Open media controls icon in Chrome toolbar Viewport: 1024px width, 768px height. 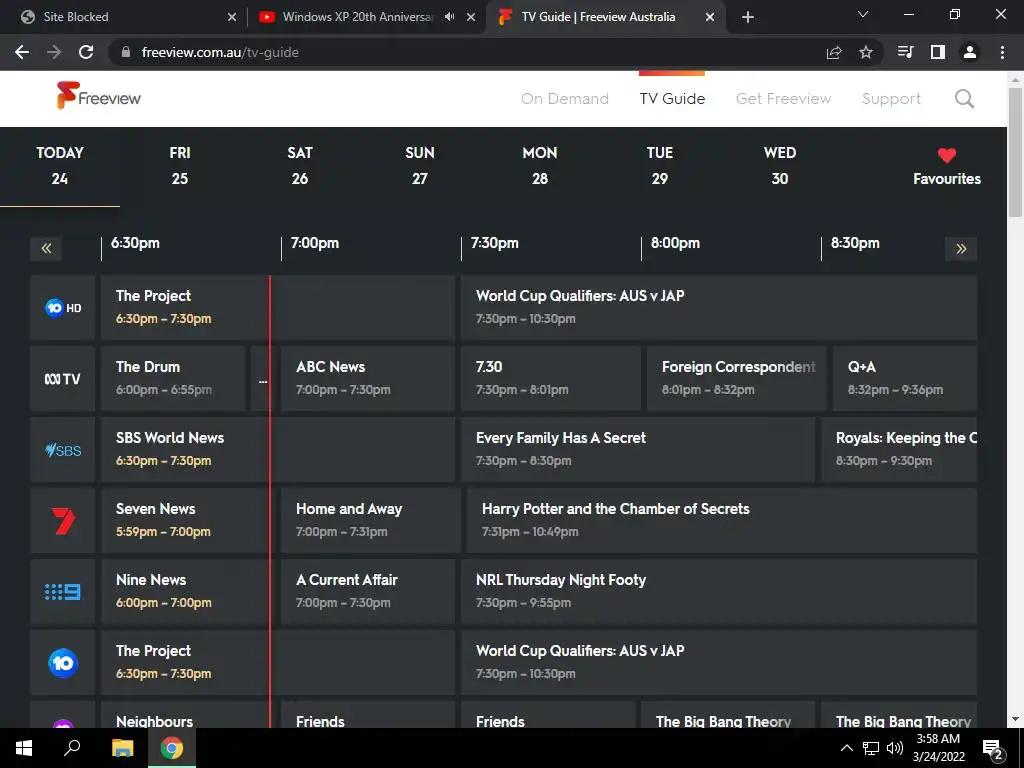pos(905,52)
